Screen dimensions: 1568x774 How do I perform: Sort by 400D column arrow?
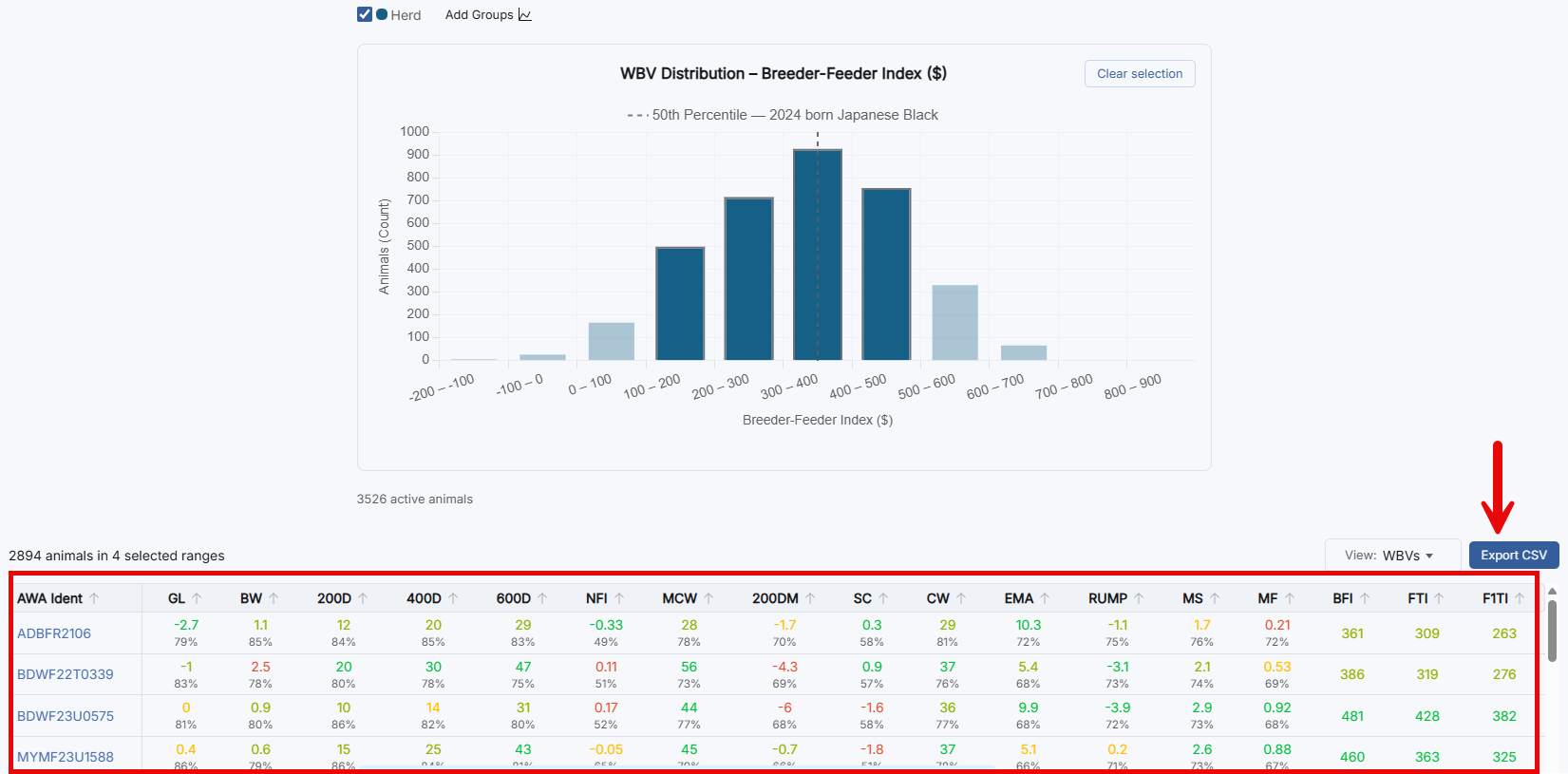coord(453,598)
